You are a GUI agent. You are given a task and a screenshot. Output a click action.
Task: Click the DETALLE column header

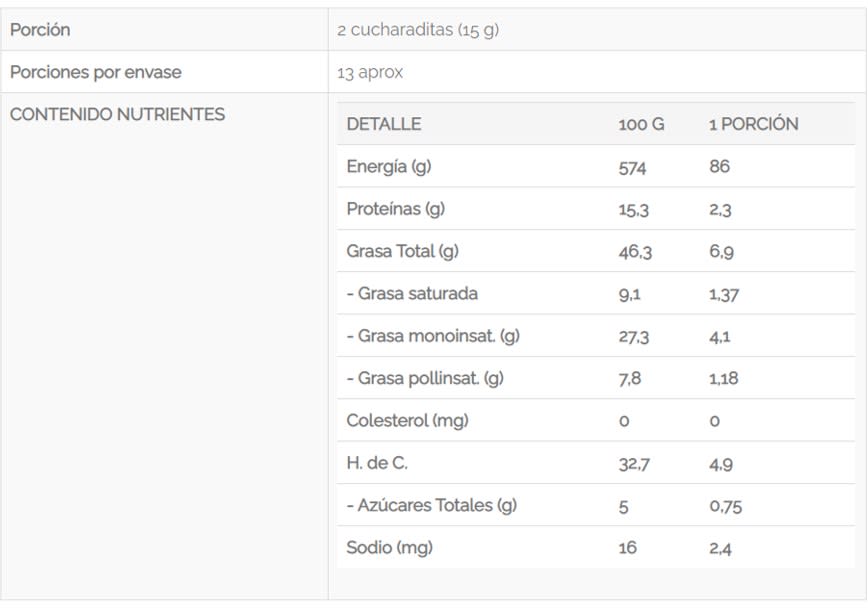(x=383, y=124)
